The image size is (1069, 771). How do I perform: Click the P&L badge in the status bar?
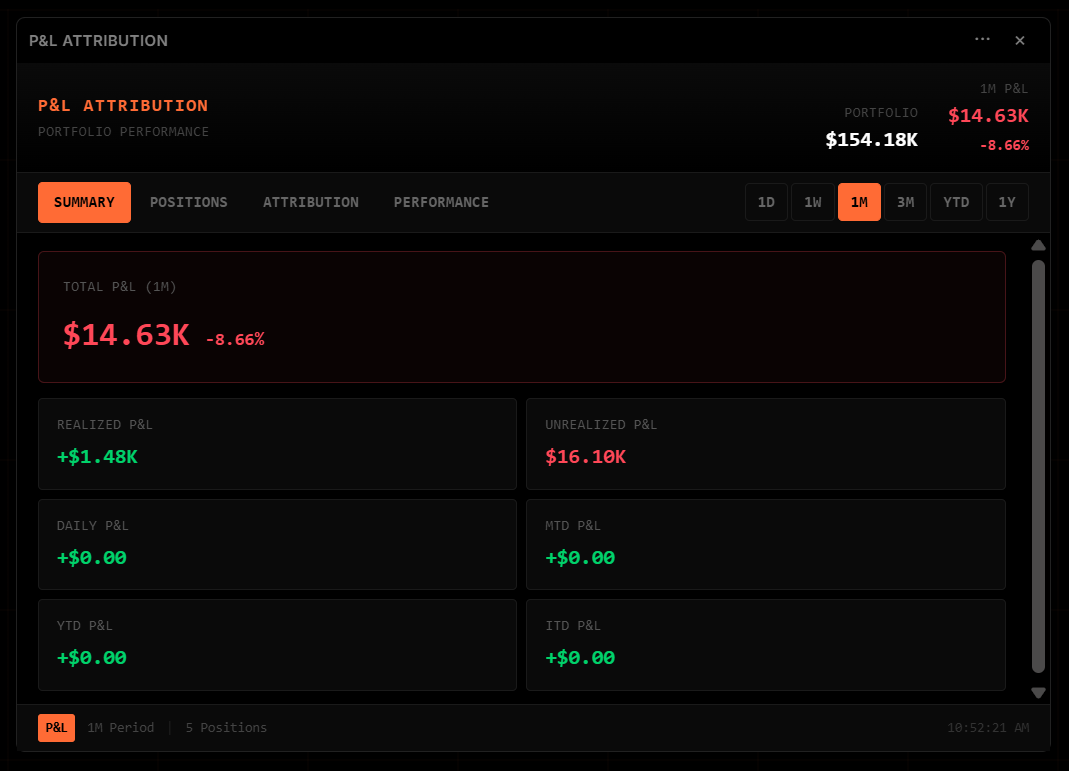[56, 728]
